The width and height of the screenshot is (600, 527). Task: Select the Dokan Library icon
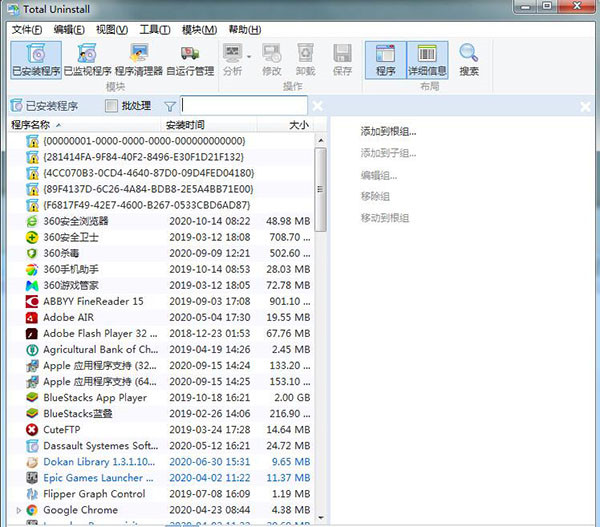[32, 462]
